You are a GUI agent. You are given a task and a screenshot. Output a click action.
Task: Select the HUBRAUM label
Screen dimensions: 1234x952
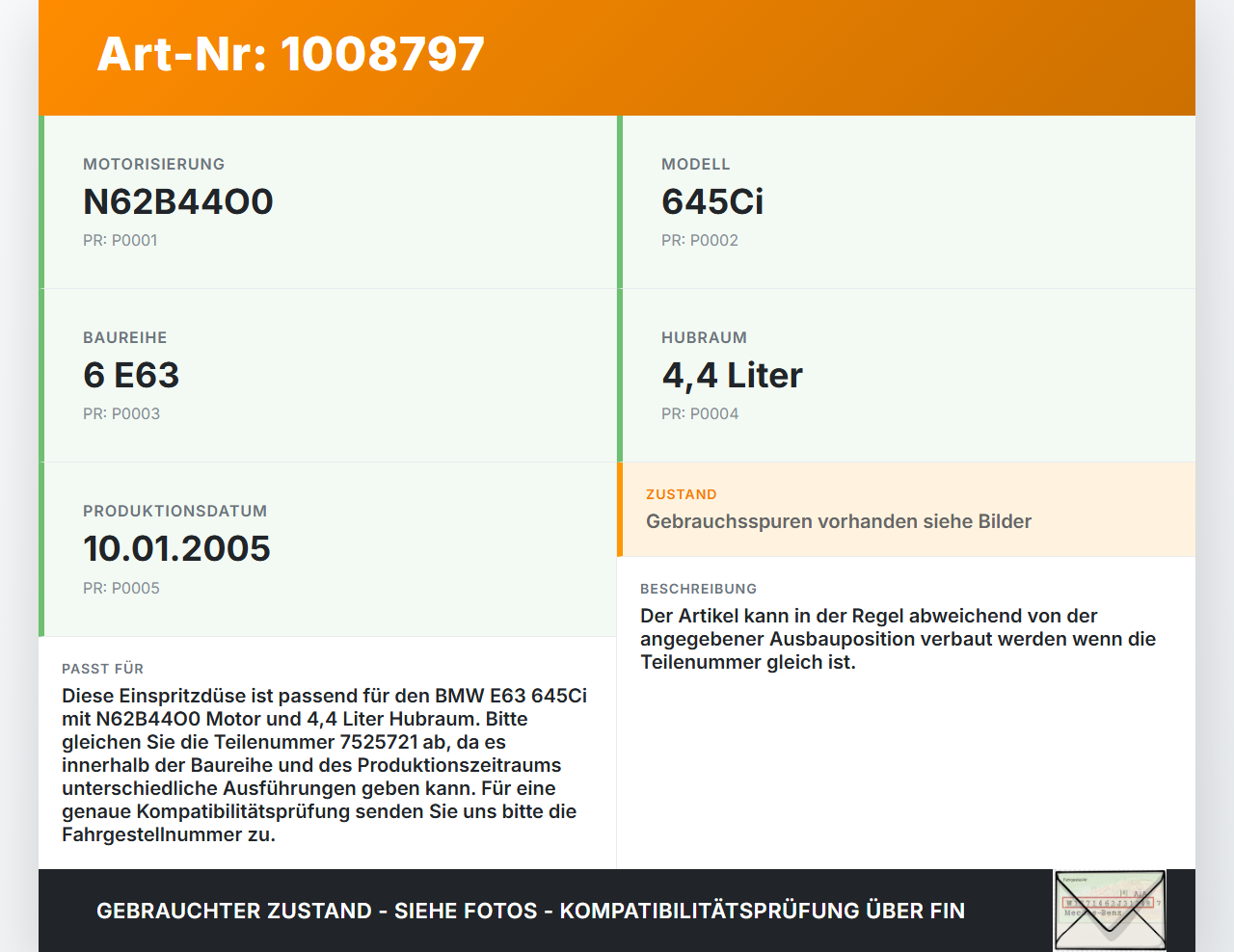coord(705,338)
